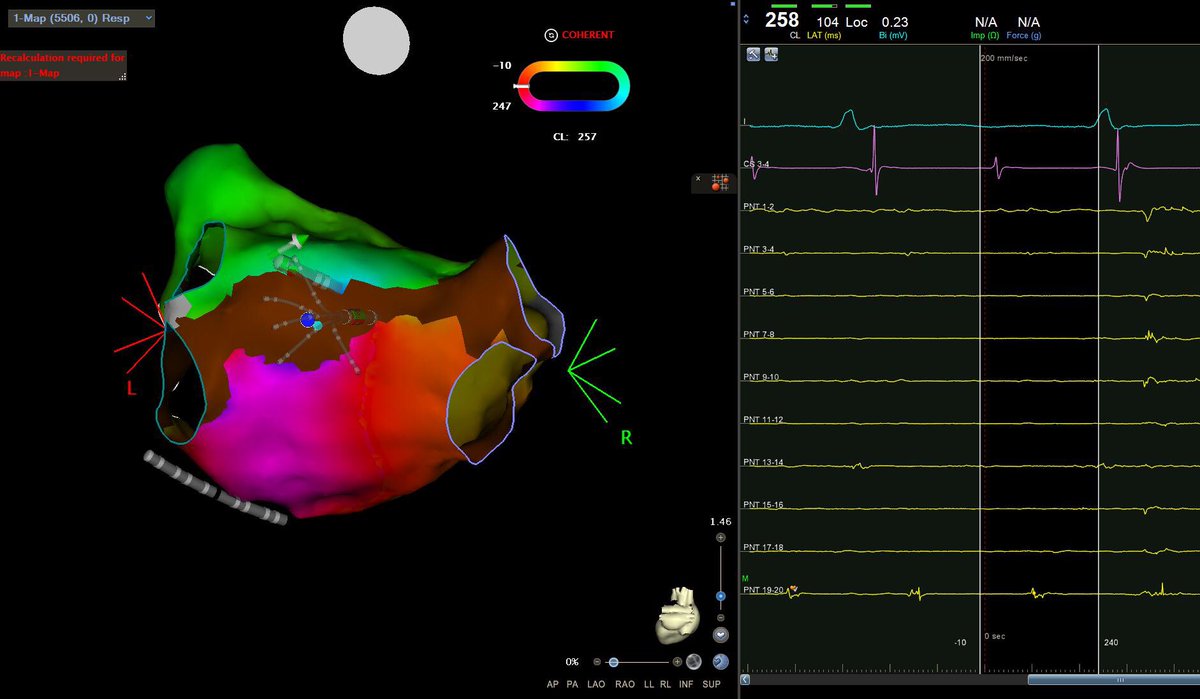Click the 0% transparency value
The width and height of the screenshot is (1200, 699).
coord(572,662)
